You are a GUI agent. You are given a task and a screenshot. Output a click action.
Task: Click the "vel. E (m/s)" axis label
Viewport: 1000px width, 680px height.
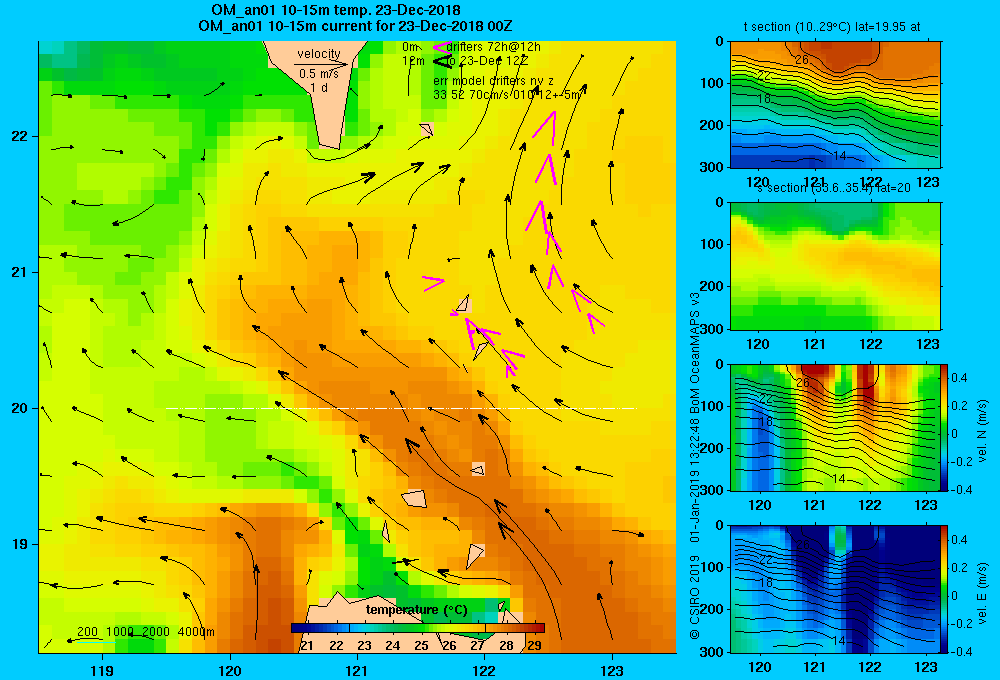coord(983,593)
